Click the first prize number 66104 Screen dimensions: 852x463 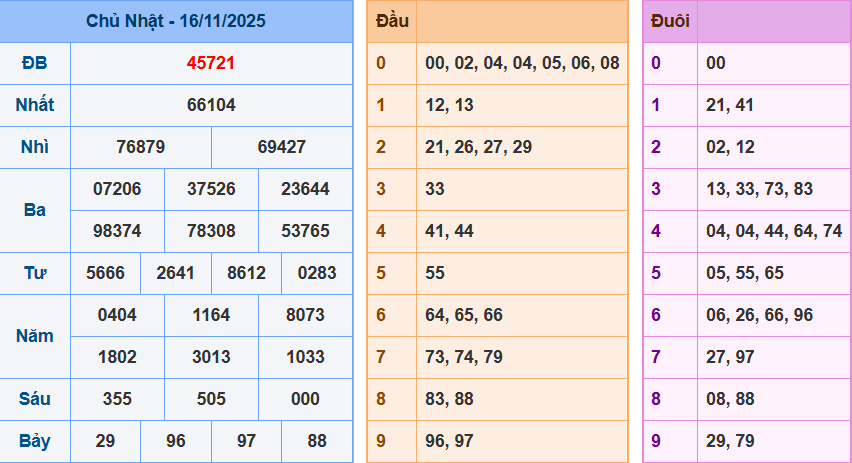coord(211,105)
